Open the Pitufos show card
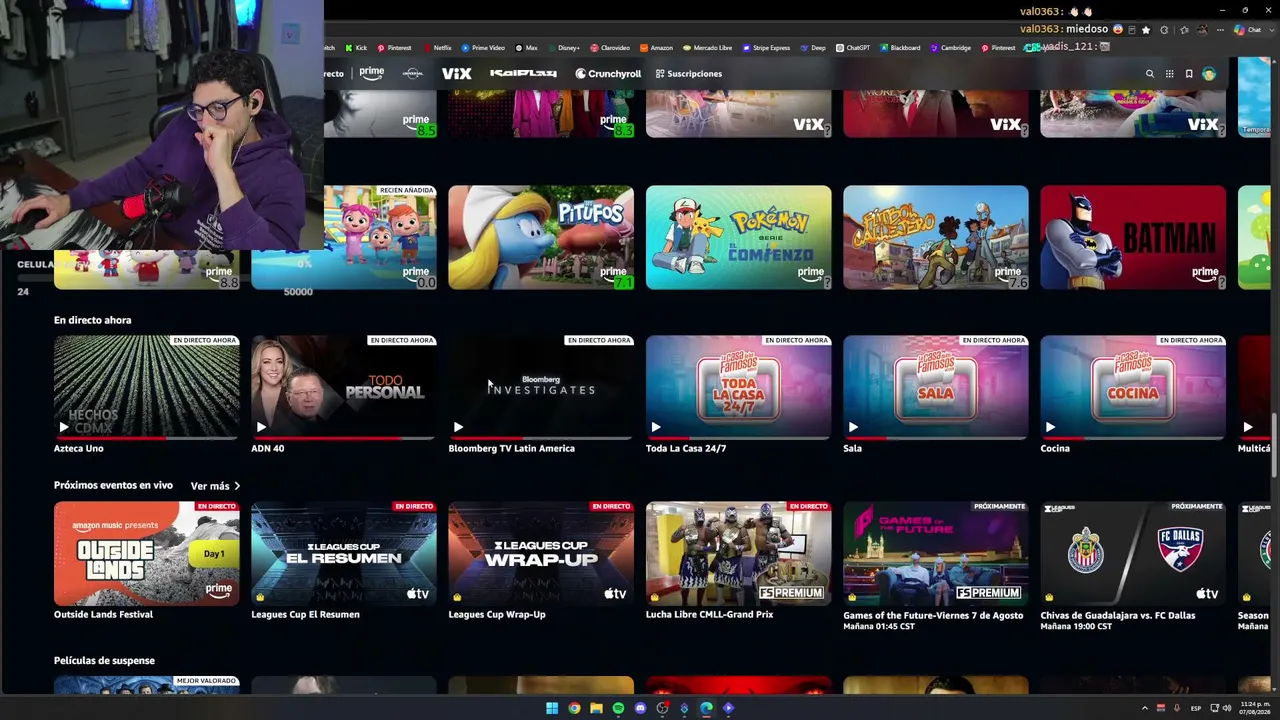 541,237
